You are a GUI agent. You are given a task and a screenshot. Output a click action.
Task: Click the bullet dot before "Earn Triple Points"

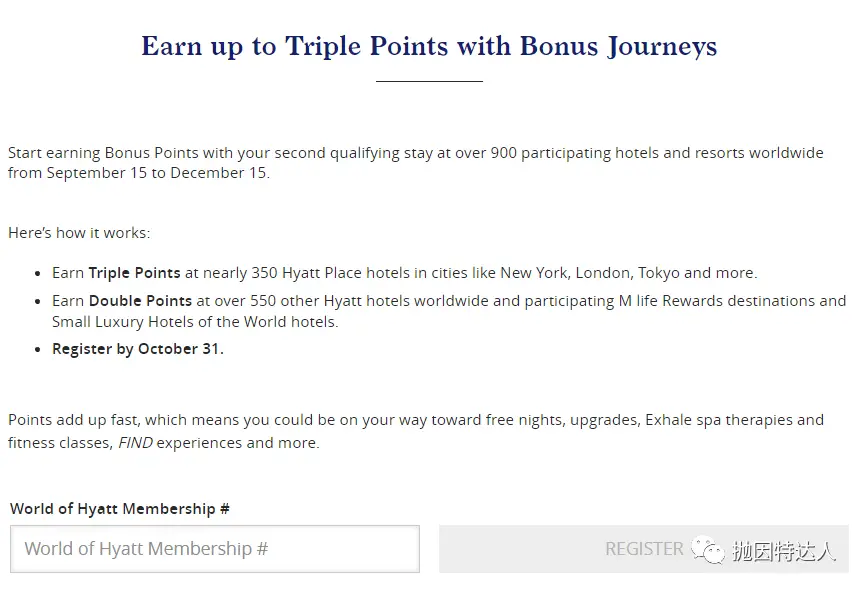coord(37,273)
